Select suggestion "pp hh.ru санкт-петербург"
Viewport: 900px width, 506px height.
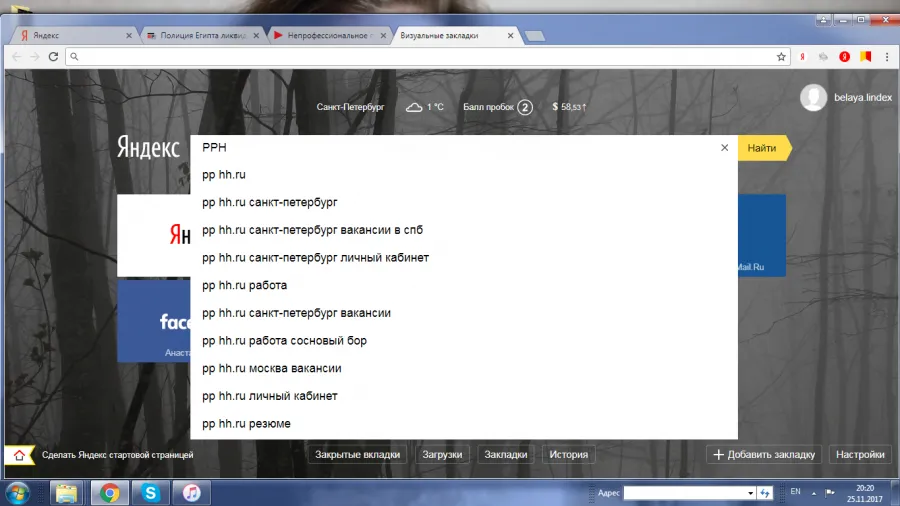click(464, 203)
